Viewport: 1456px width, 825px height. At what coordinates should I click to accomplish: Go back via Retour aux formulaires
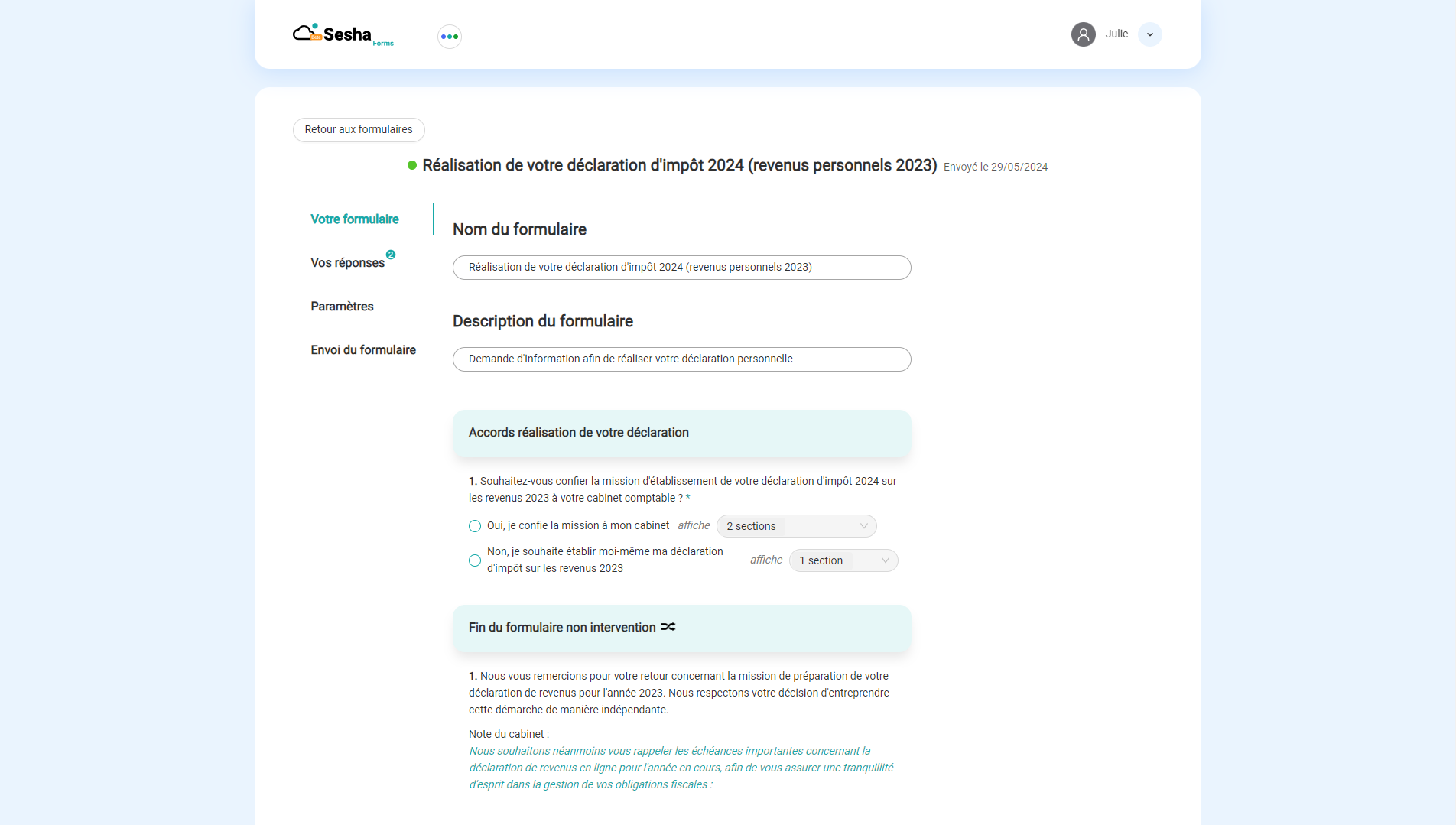(359, 130)
